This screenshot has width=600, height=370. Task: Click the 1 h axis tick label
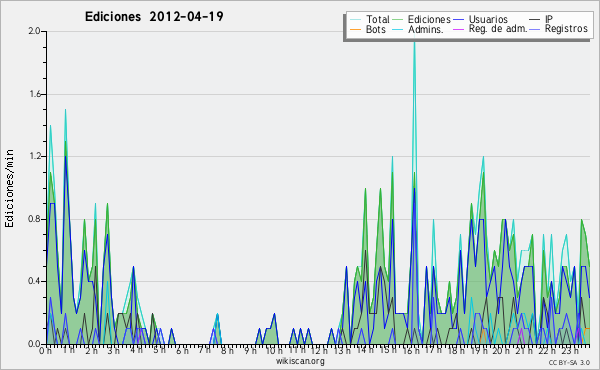coord(68,350)
